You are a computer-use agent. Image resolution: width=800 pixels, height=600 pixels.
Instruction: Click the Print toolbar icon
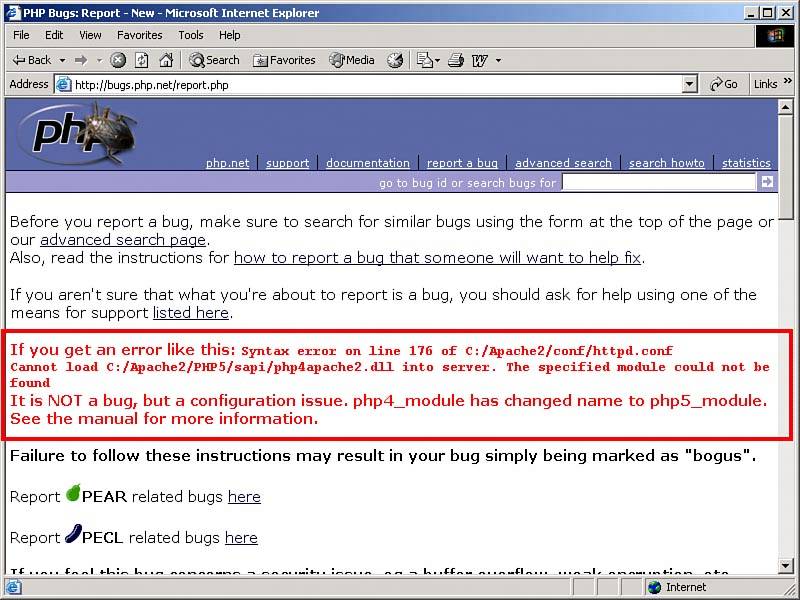456,60
